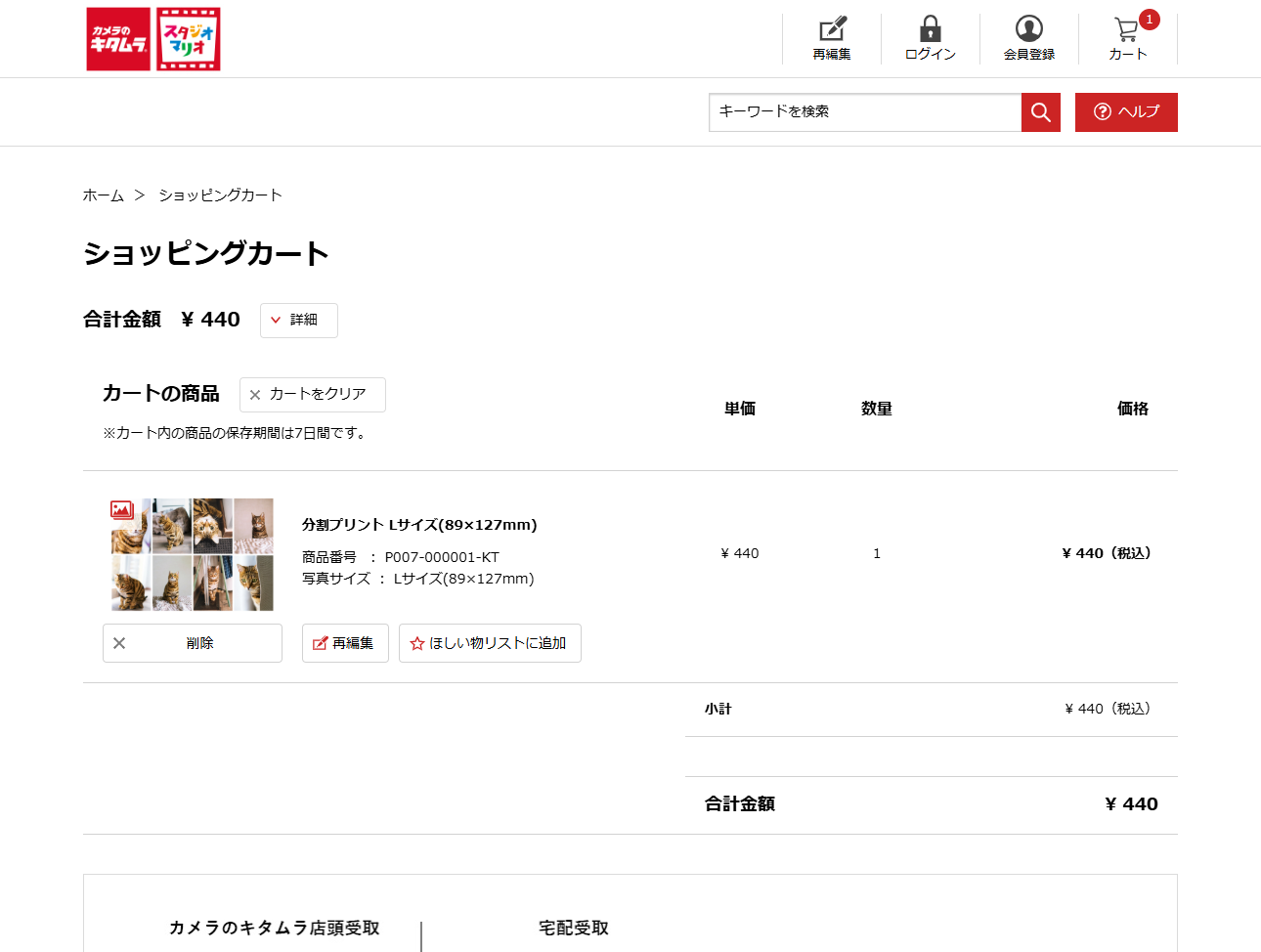Image resolution: width=1261 pixels, height=952 pixels.
Task: Click the ショッピングカート breadcrumb
Action: [x=220, y=195]
